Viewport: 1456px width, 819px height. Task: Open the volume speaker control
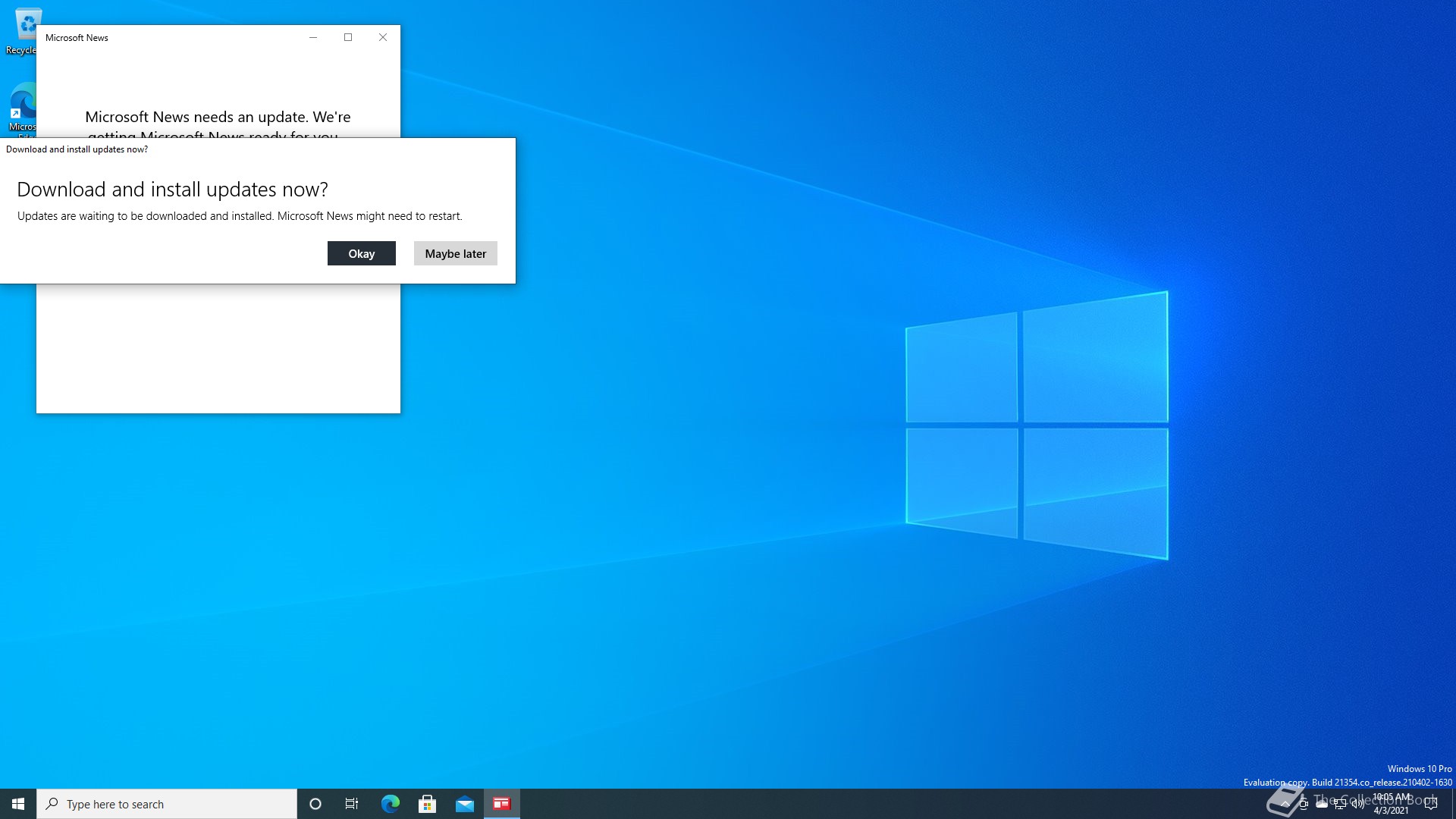(1358, 804)
